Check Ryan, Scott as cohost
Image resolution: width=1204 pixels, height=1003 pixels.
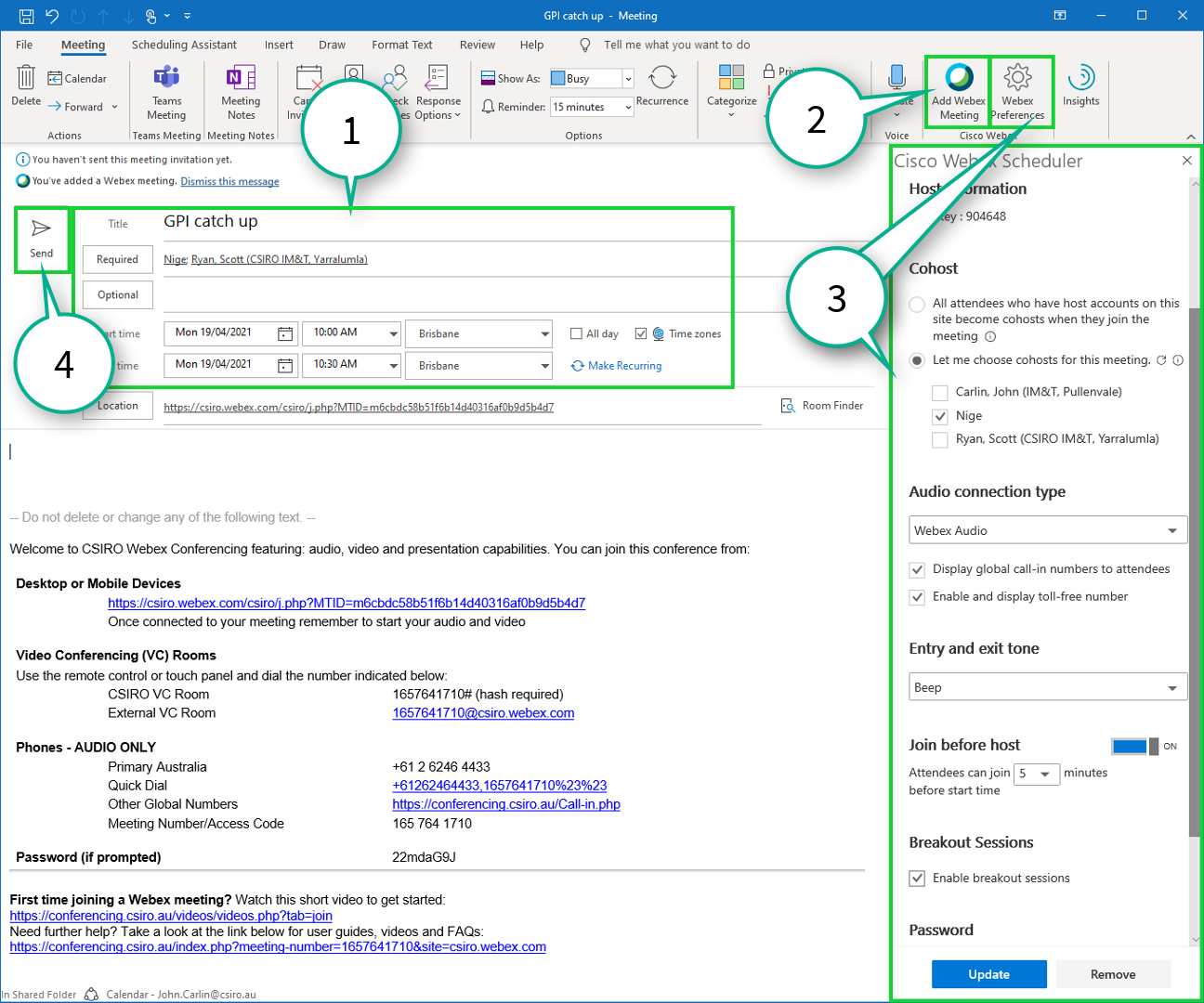pos(940,440)
